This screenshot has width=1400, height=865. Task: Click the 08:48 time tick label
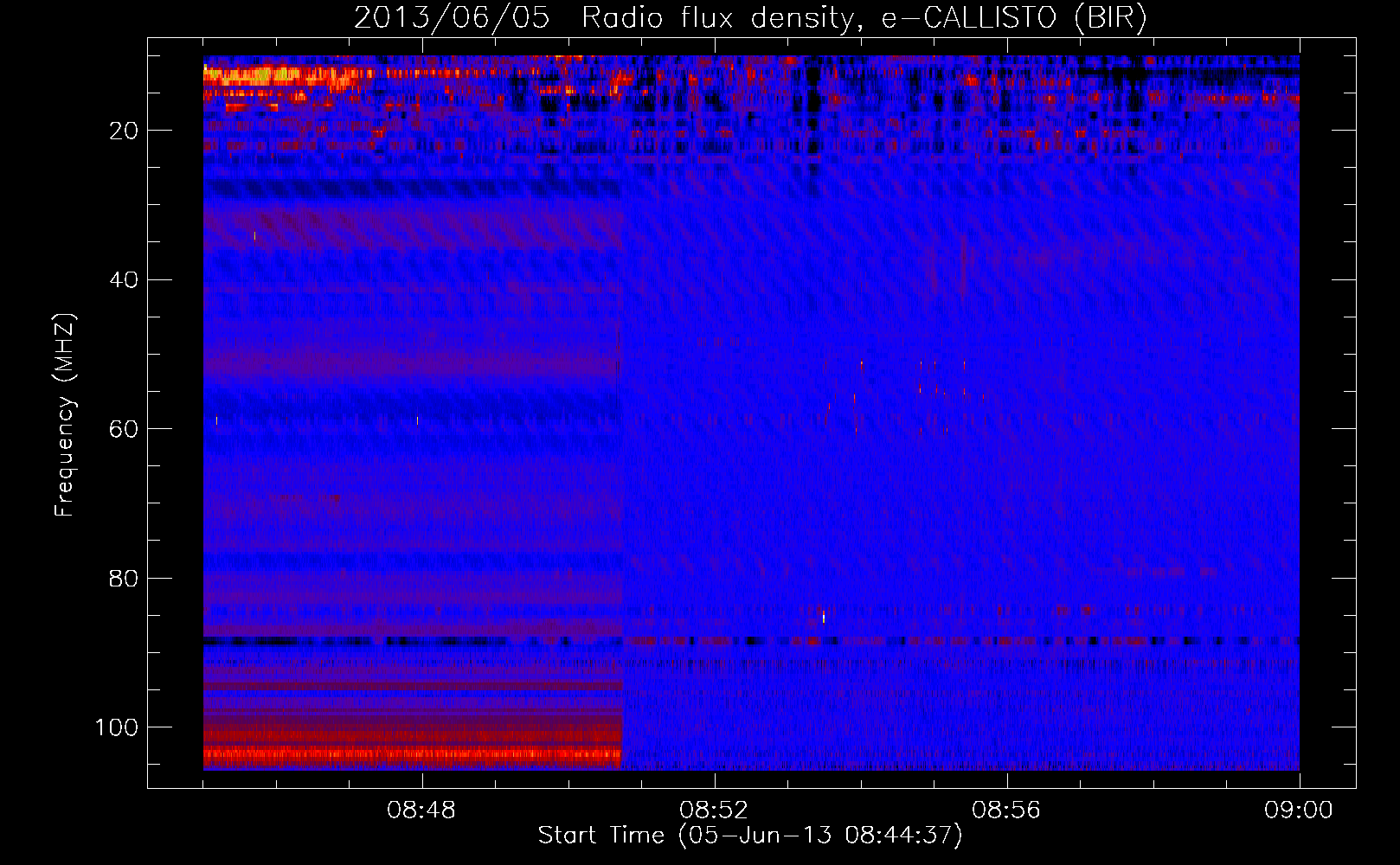421,811
